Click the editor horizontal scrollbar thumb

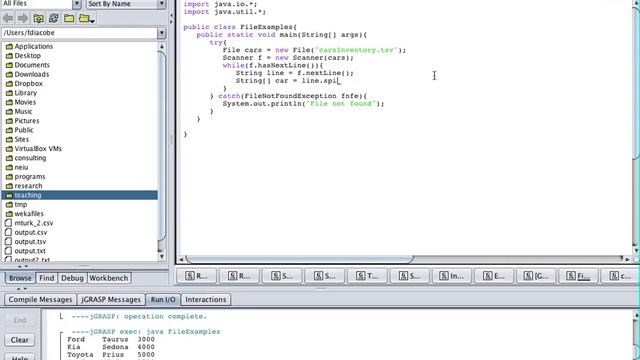click(299, 259)
